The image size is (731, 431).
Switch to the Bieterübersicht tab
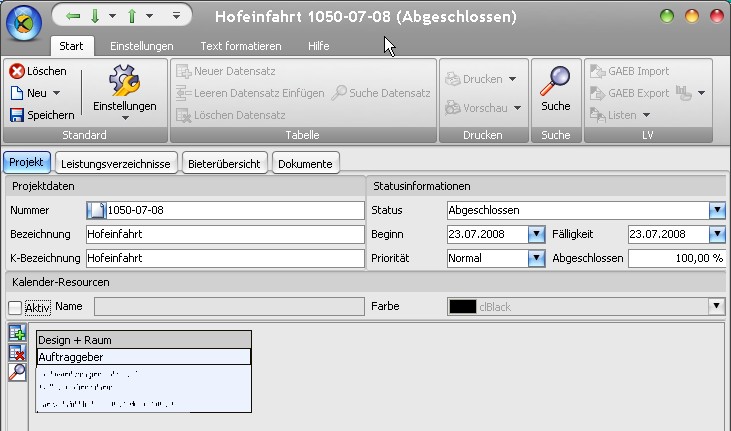224,163
